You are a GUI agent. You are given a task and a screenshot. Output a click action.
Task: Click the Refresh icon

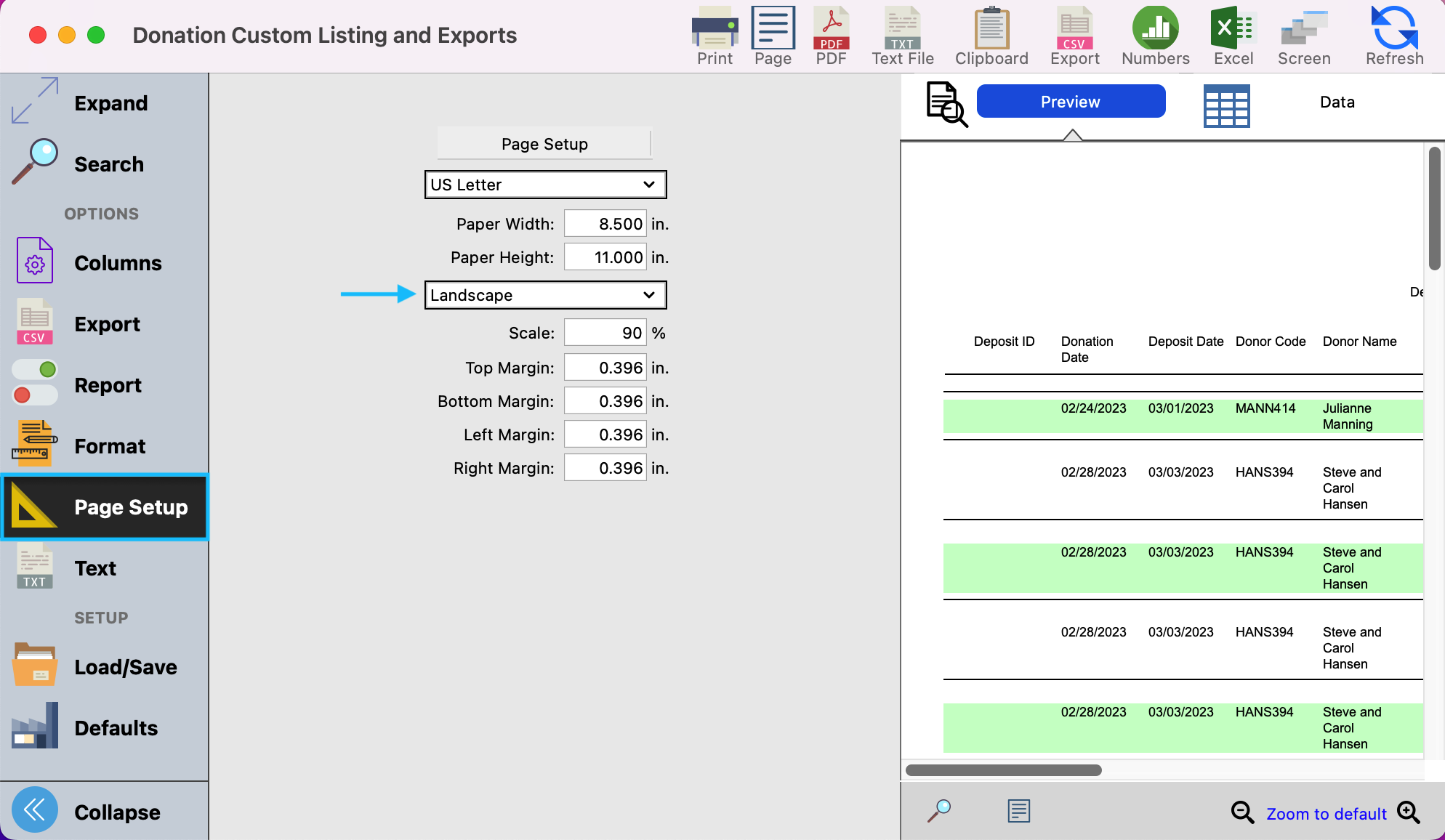click(x=1394, y=36)
